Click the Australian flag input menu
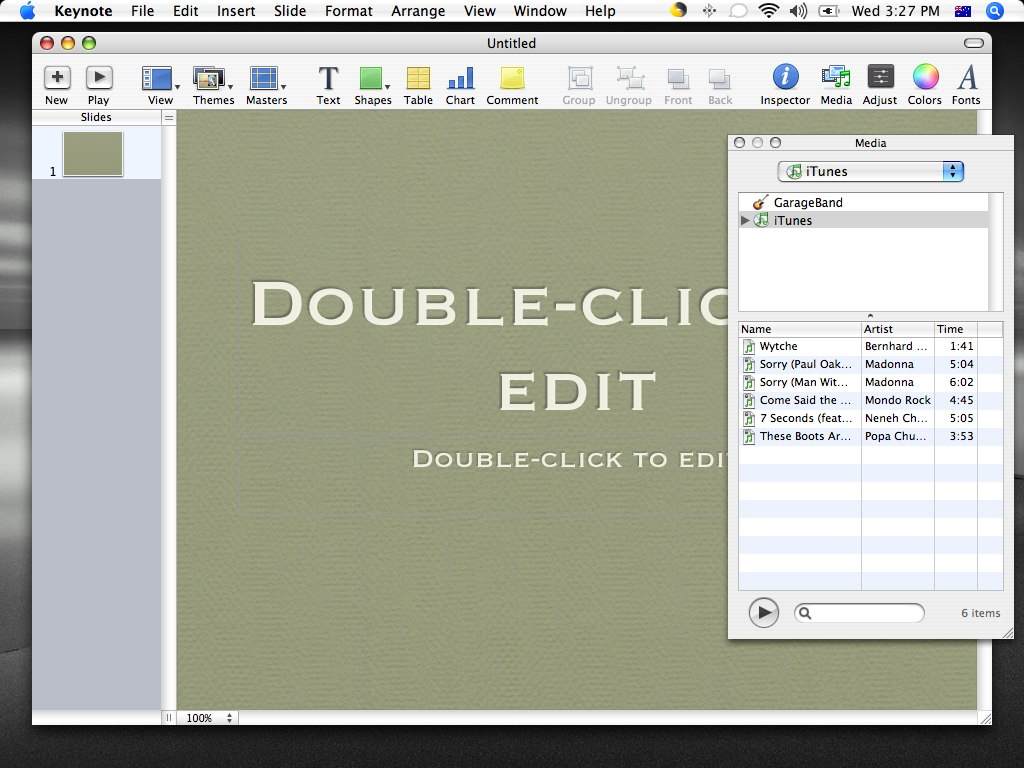The width and height of the screenshot is (1024, 768). (x=963, y=11)
